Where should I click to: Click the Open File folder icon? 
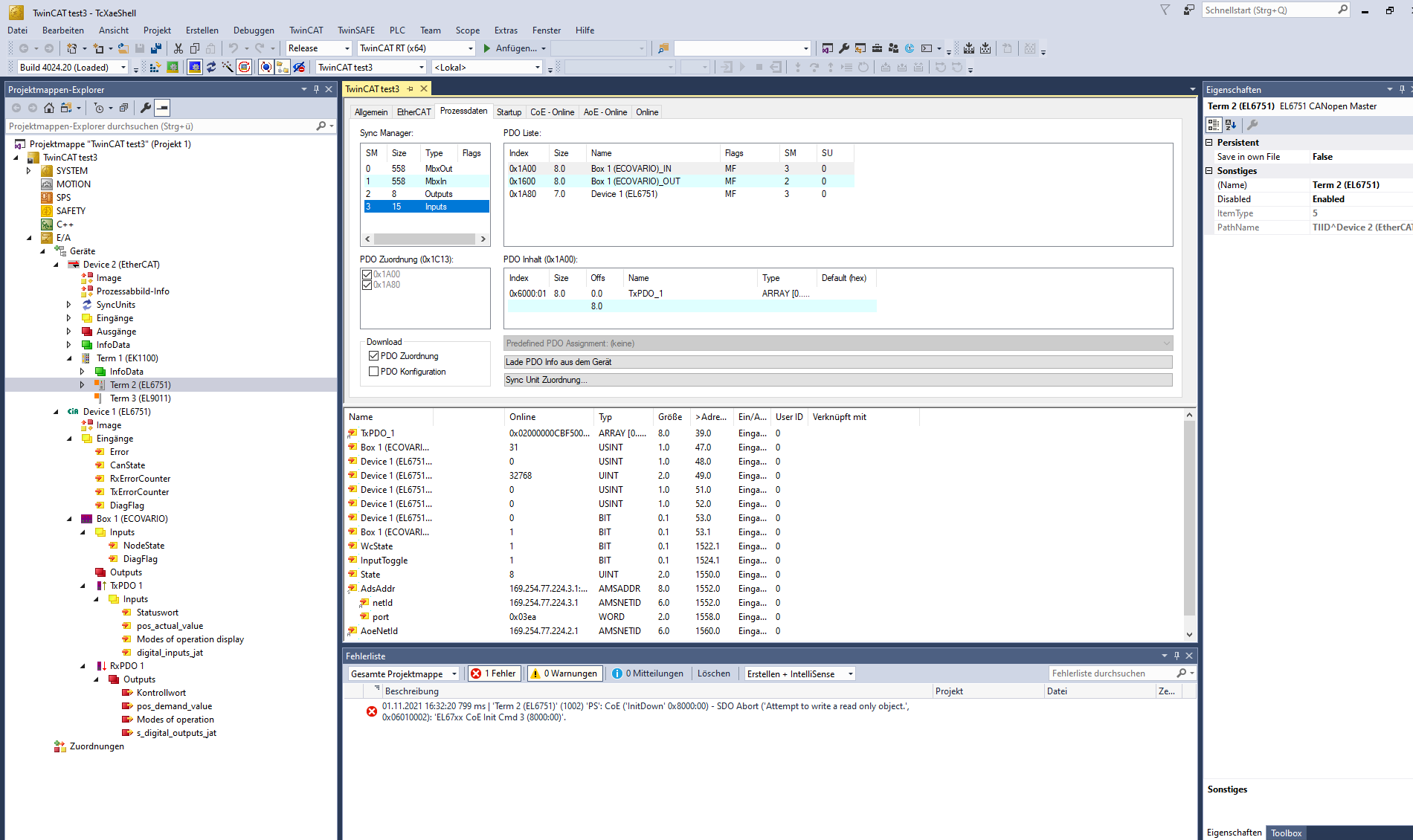(x=123, y=48)
